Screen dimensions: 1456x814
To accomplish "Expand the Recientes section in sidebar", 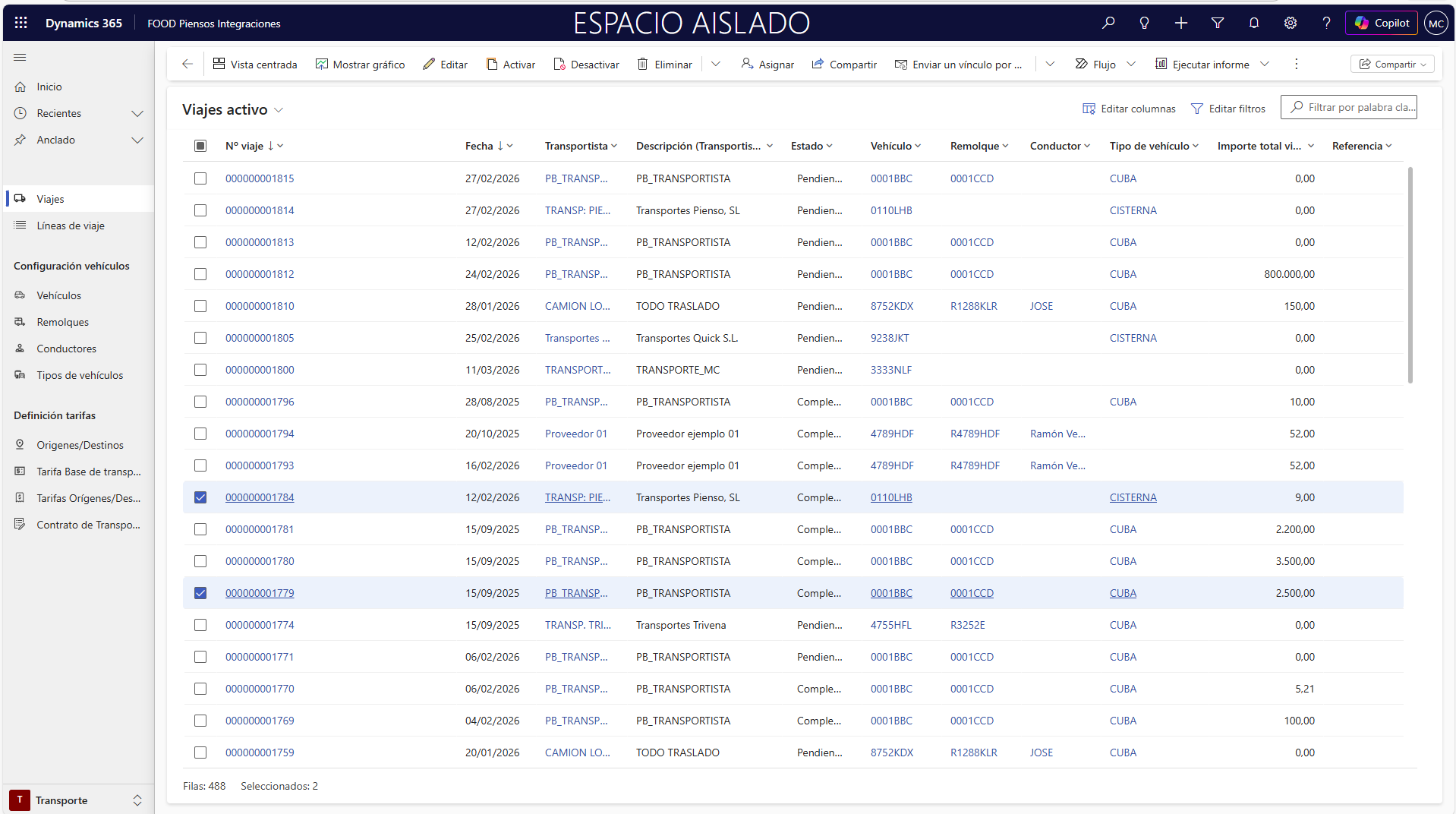I will point(137,114).
